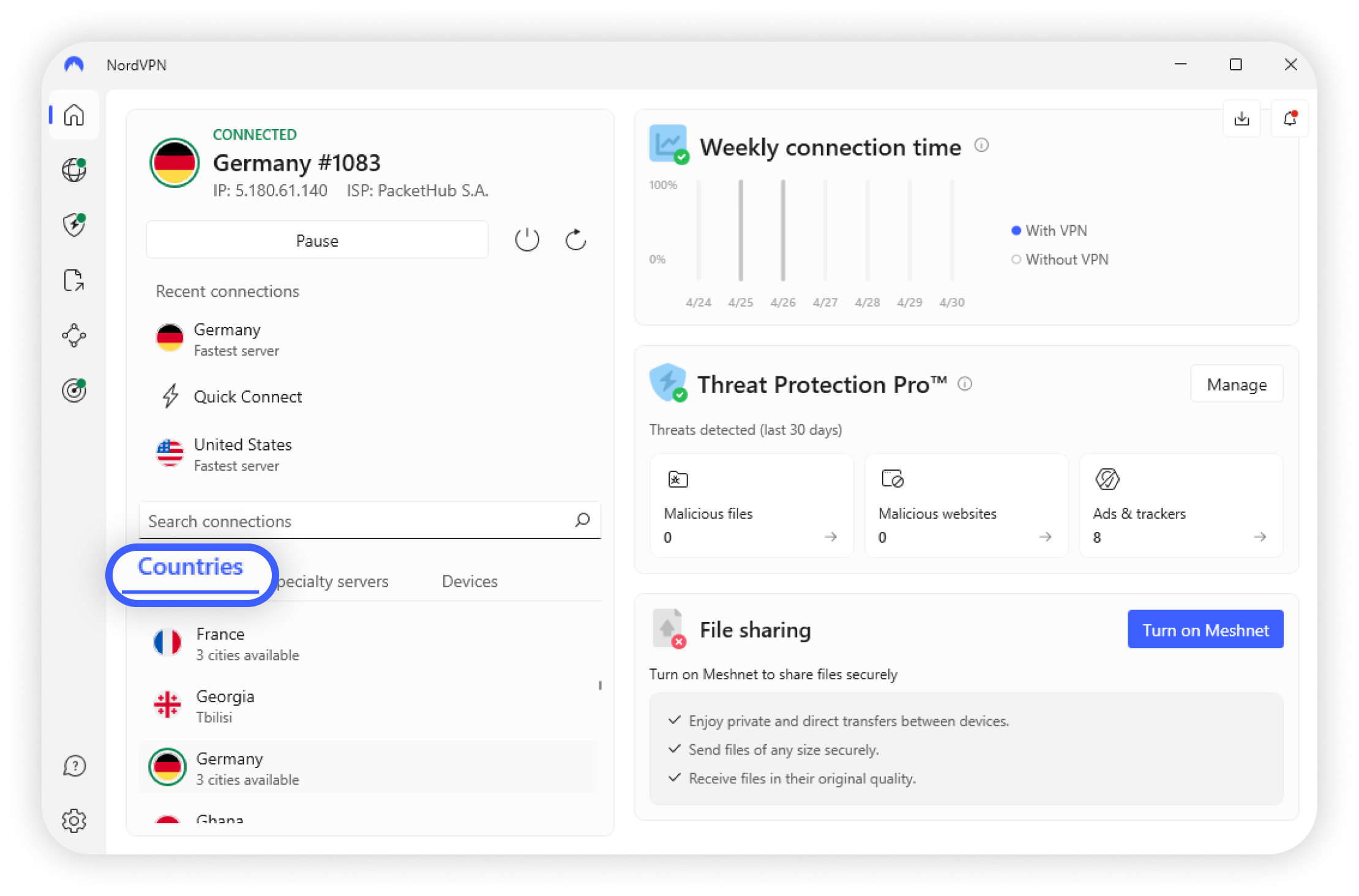Open the help chat bubble icon
Viewport: 1359px width, 896px height.
click(x=74, y=766)
